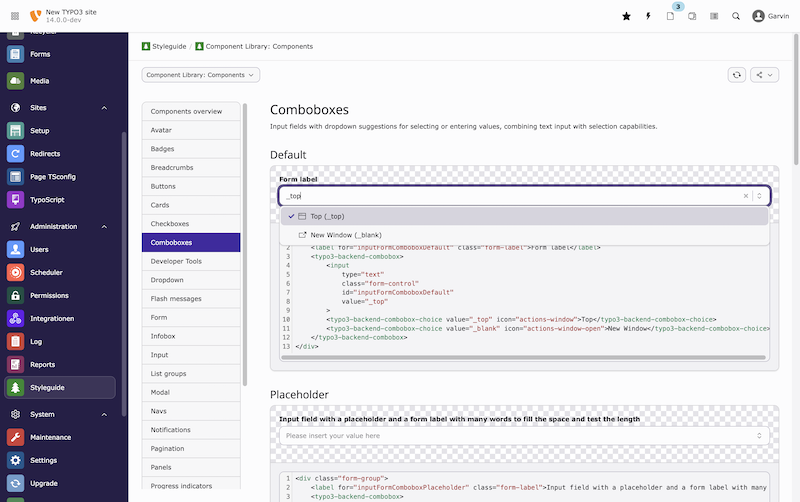
Task: Open the Garvin user account menu
Action: point(772,16)
